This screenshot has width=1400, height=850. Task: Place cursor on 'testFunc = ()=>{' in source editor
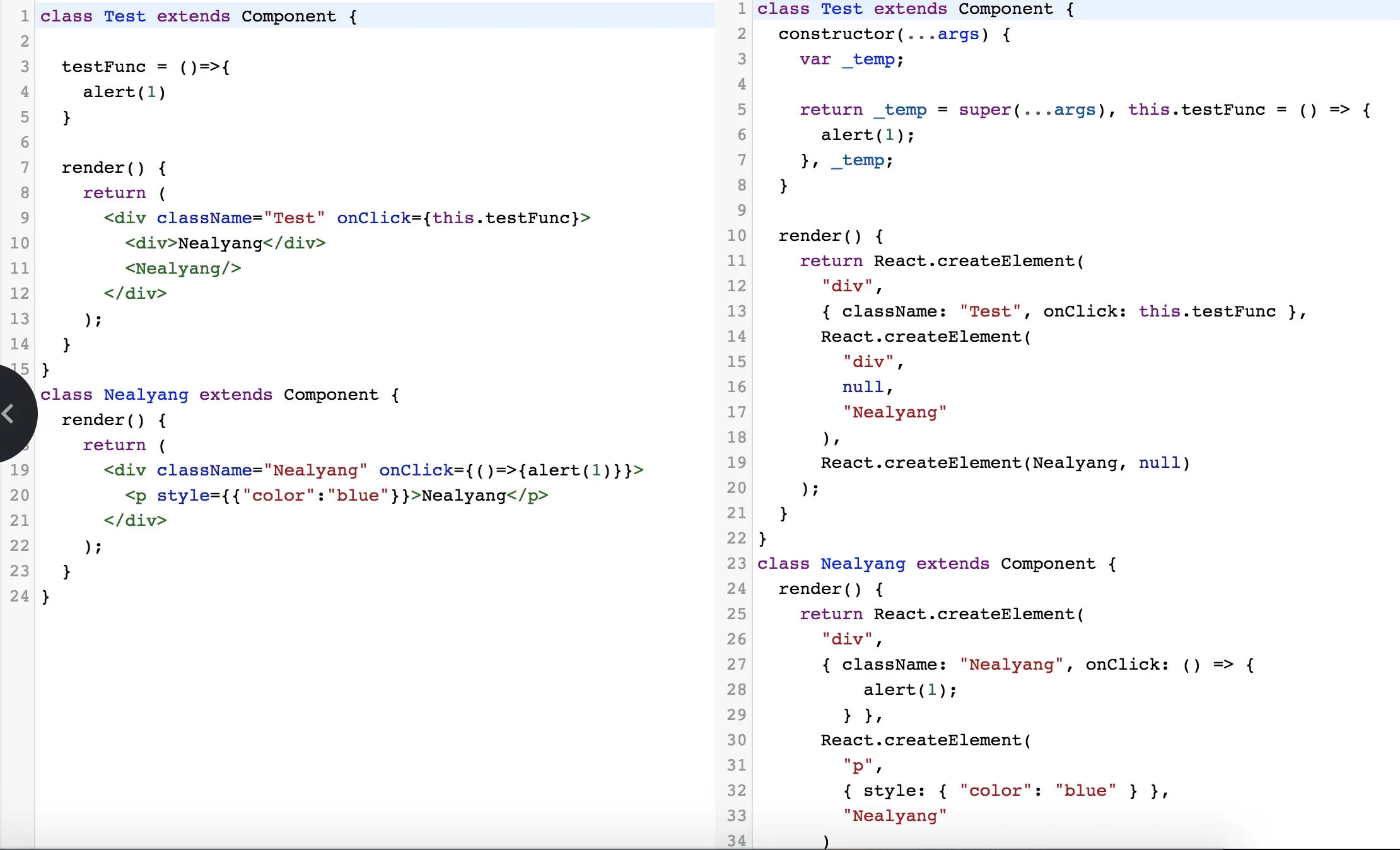[146, 67]
